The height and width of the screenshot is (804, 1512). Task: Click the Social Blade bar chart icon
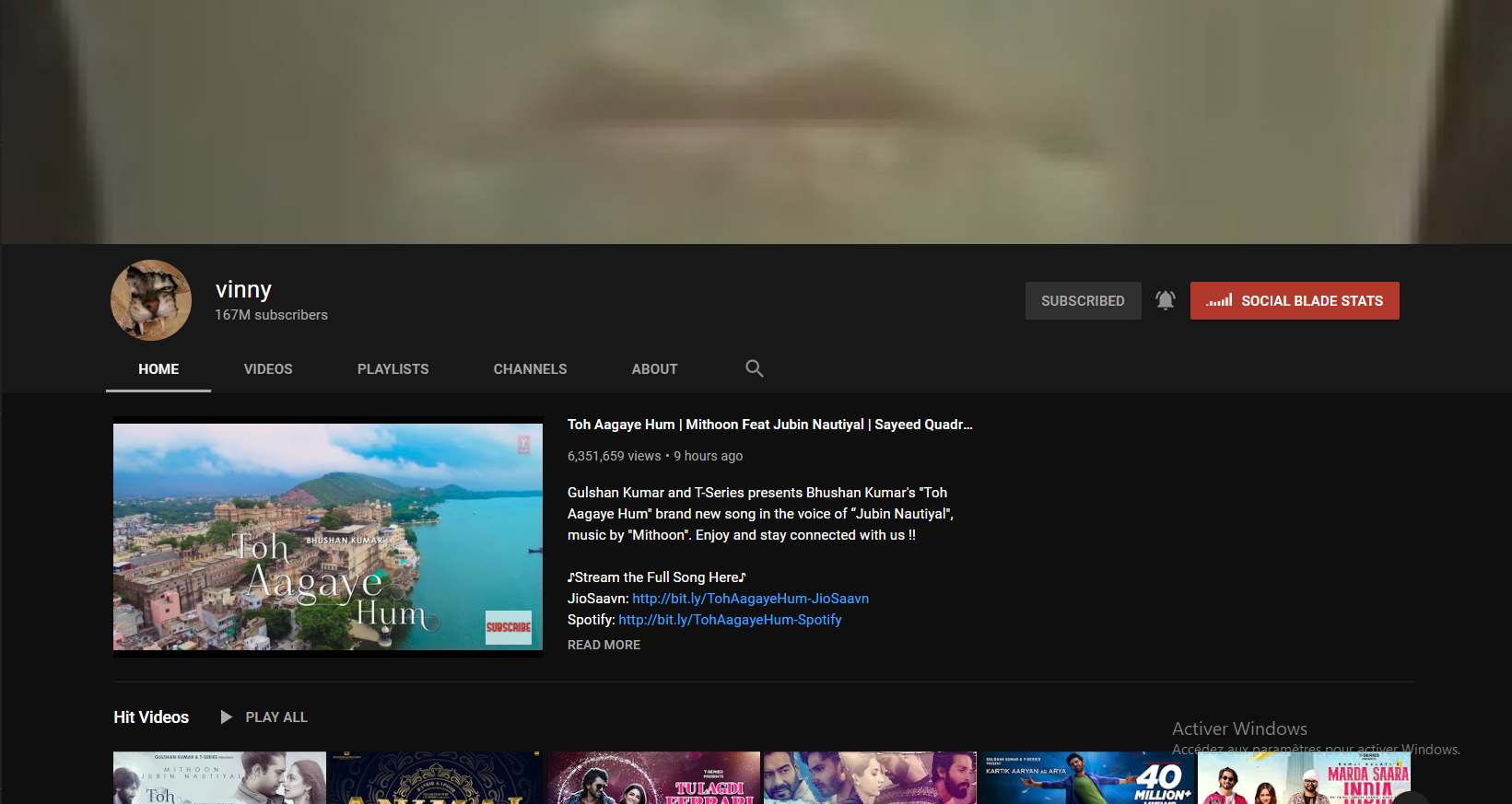click(x=1219, y=300)
